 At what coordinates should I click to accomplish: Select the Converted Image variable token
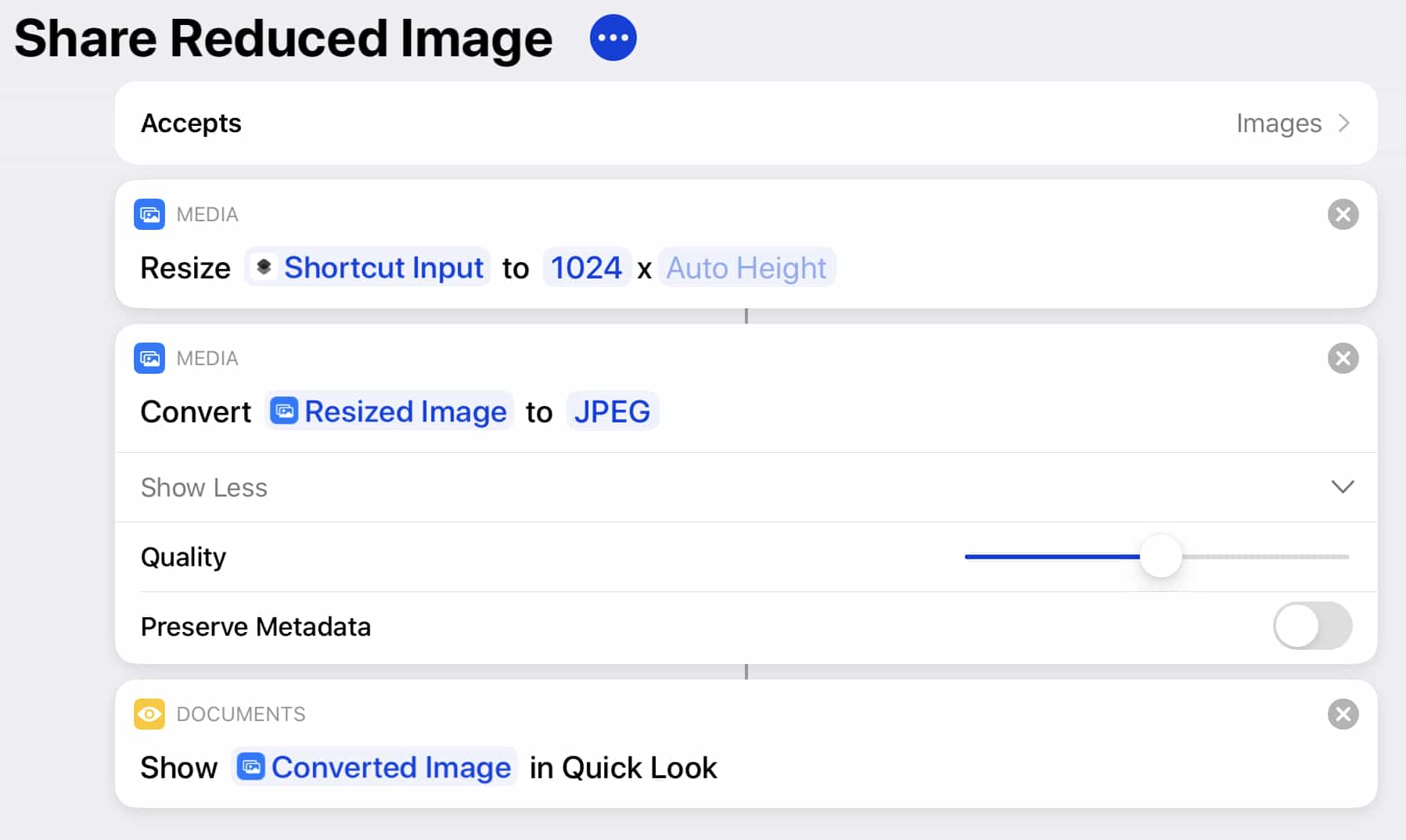(375, 767)
